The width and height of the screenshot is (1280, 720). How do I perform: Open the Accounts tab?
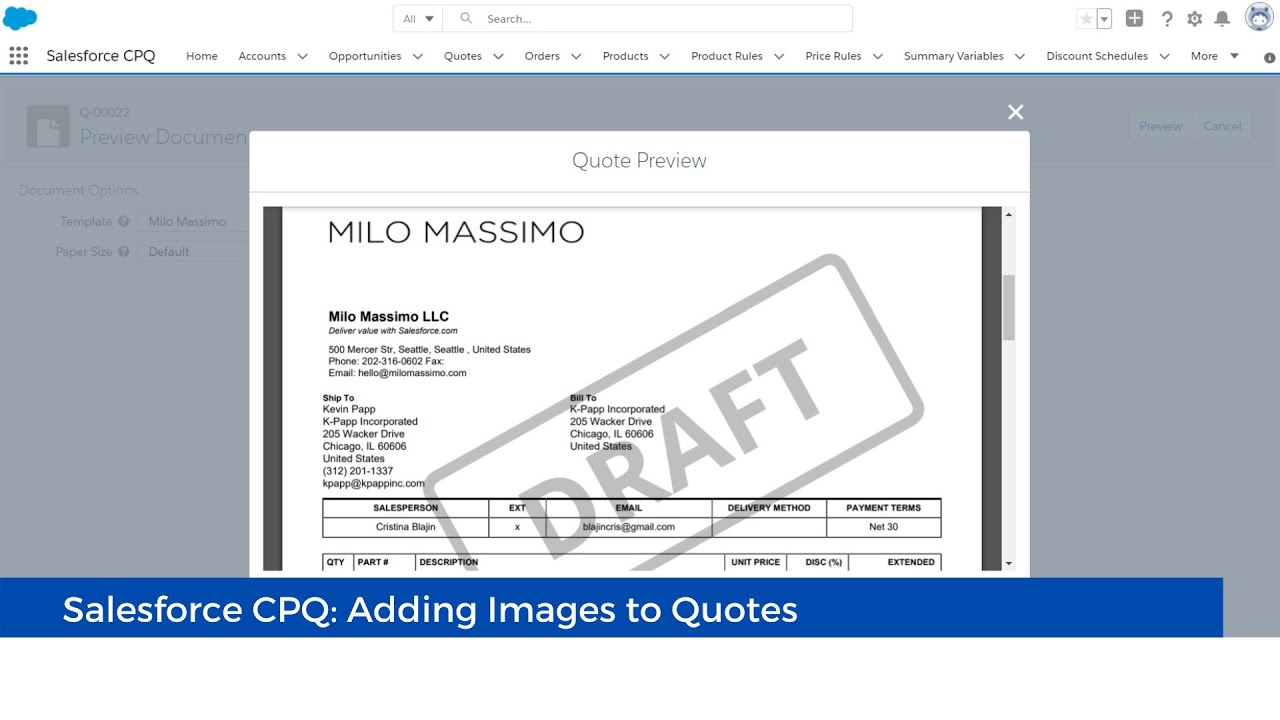point(262,56)
